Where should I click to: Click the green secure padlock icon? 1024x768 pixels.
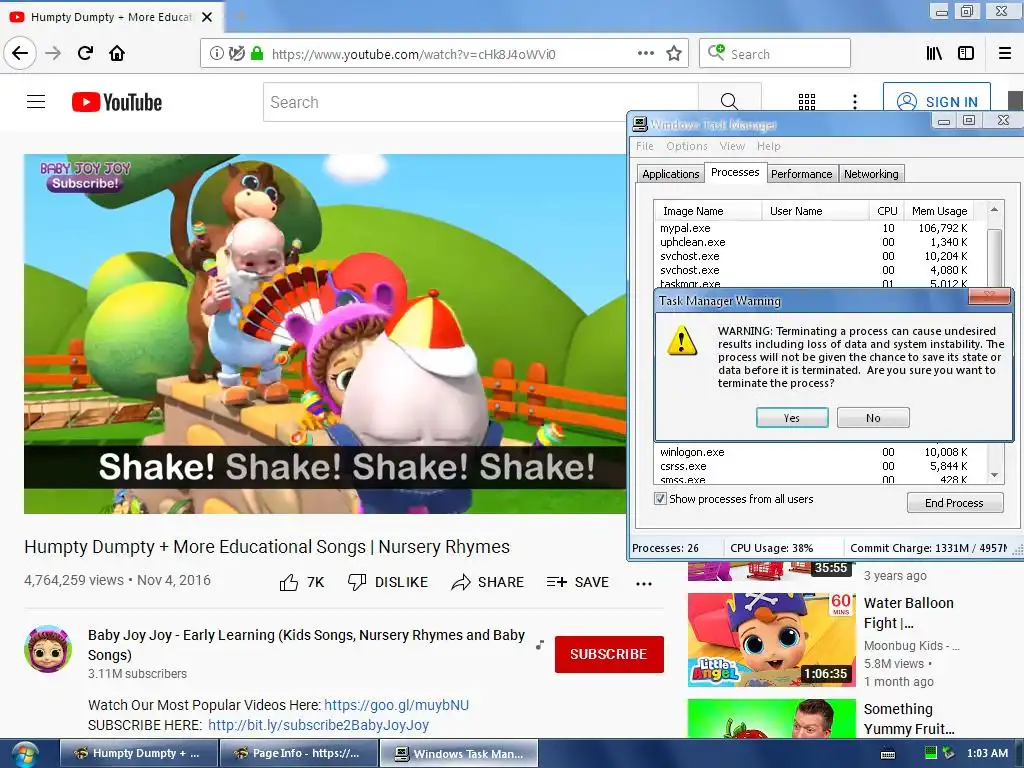[257, 54]
